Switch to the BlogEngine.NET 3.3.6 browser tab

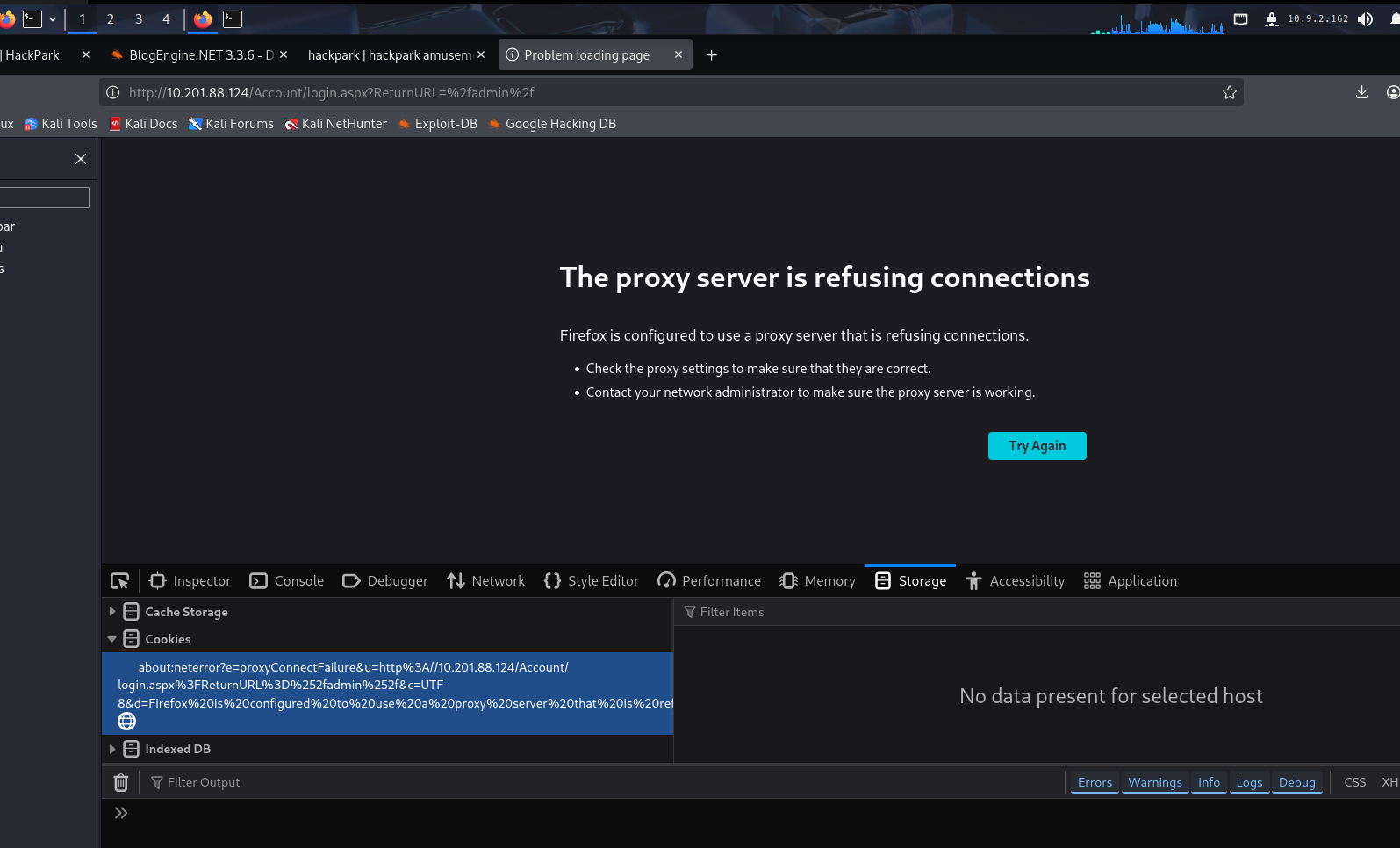(x=193, y=55)
